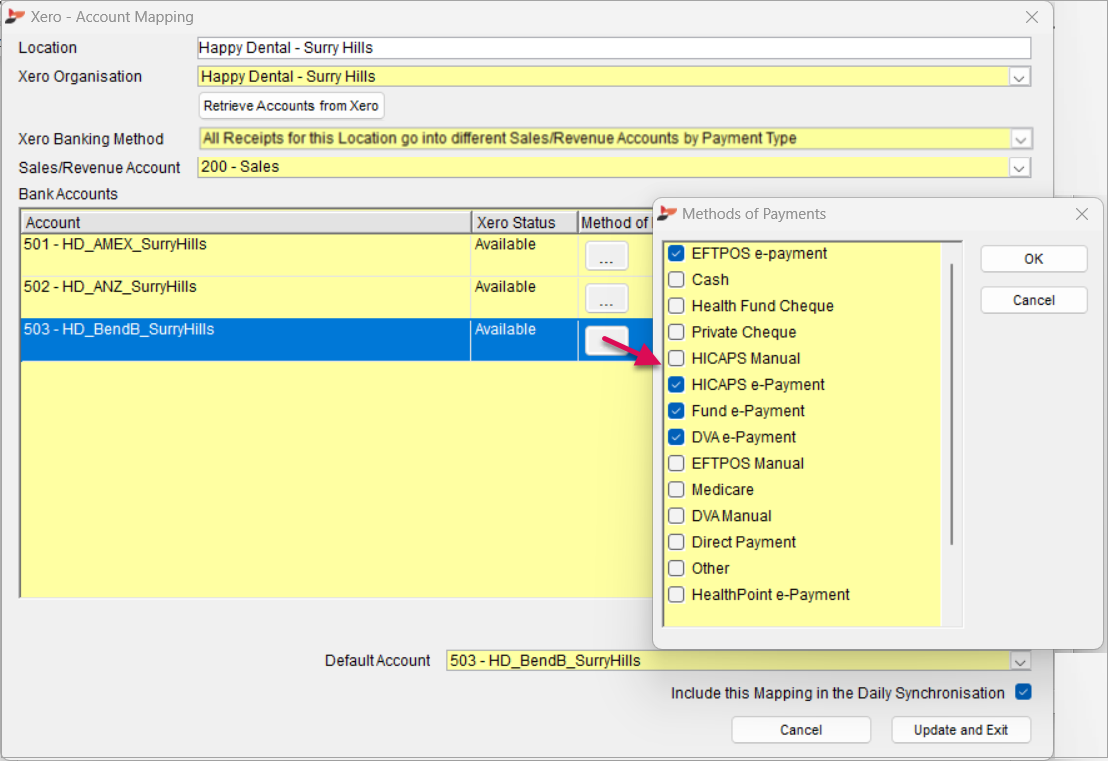The width and height of the screenshot is (1108, 761).
Task: Open payment methods for 501 HD_AMEX row
Action: point(606,256)
